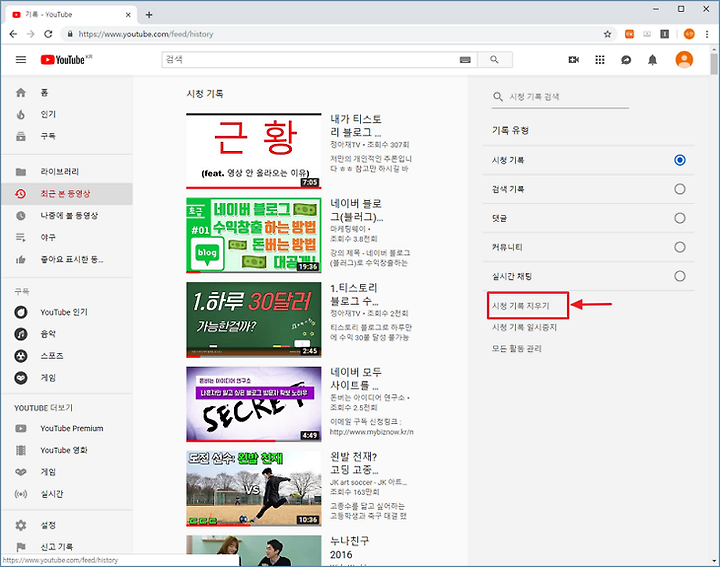The width and height of the screenshot is (720, 567).
Task: Close the YouTube history tab
Action: coord(128,15)
